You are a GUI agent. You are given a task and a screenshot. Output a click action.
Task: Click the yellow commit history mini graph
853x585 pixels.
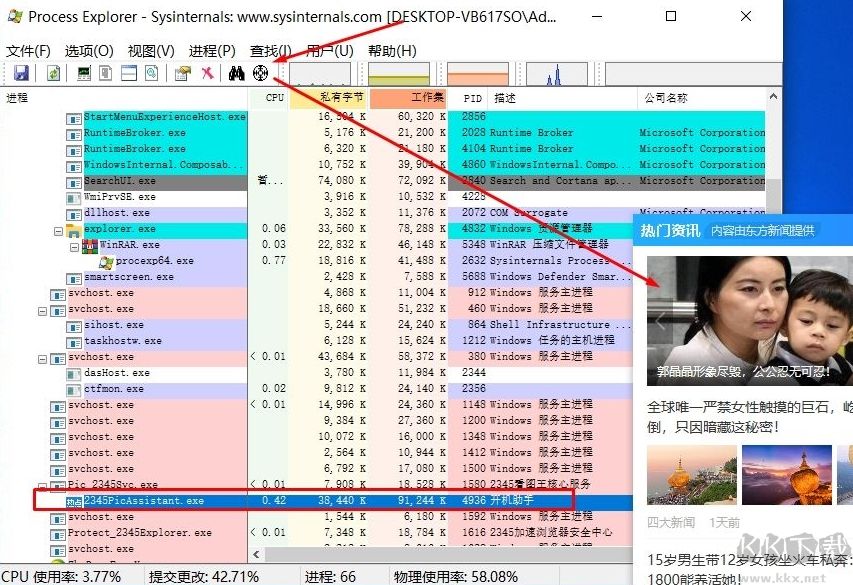(399, 74)
